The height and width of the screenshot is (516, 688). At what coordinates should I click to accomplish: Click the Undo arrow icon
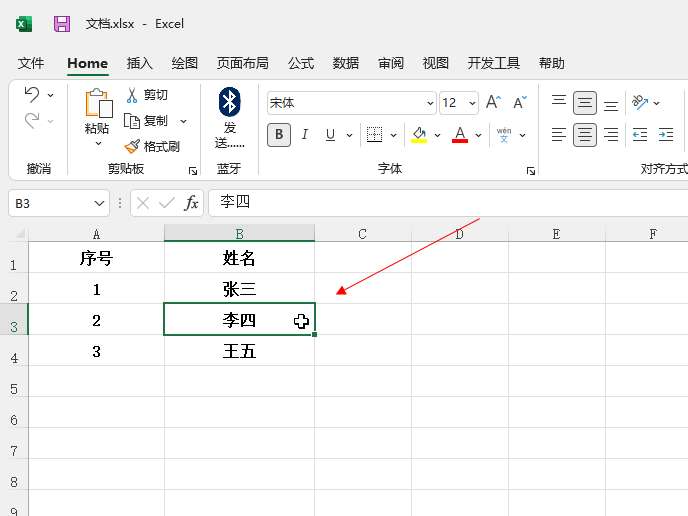click(x=32, y=95)
